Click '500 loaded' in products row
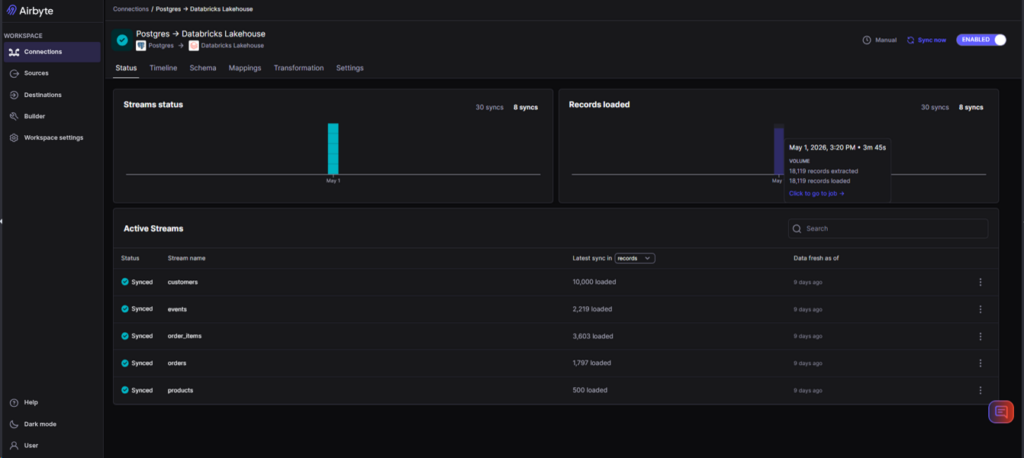This screenshot has height=458, width=1024. pos(590,390)
